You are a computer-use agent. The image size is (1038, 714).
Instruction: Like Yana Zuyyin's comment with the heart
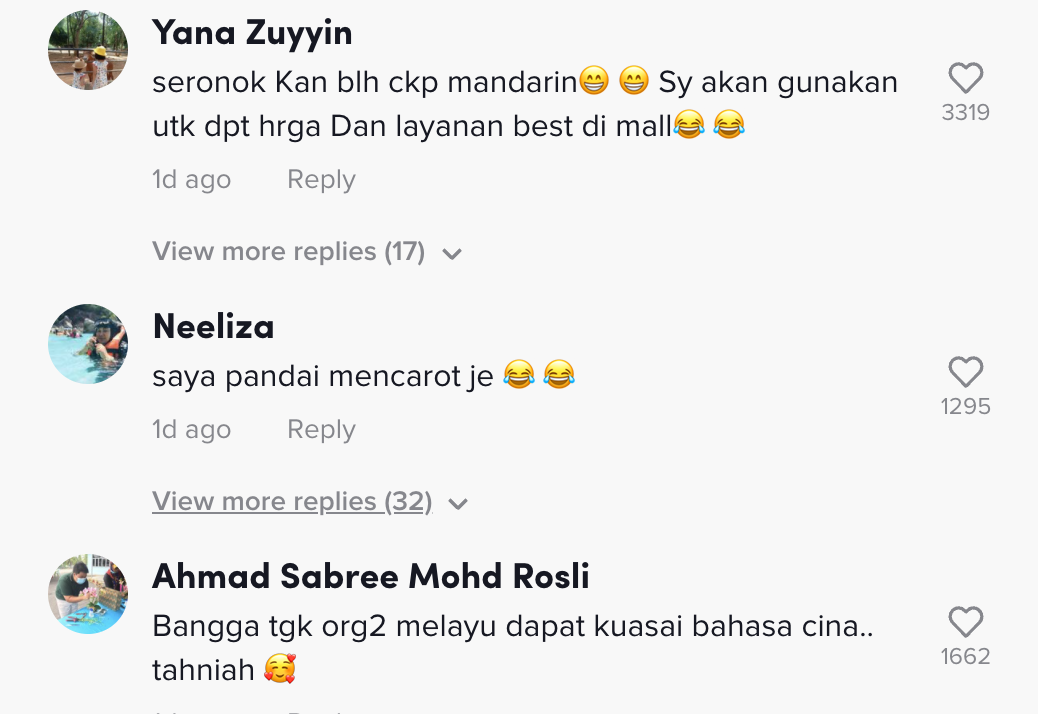[966, 78]
